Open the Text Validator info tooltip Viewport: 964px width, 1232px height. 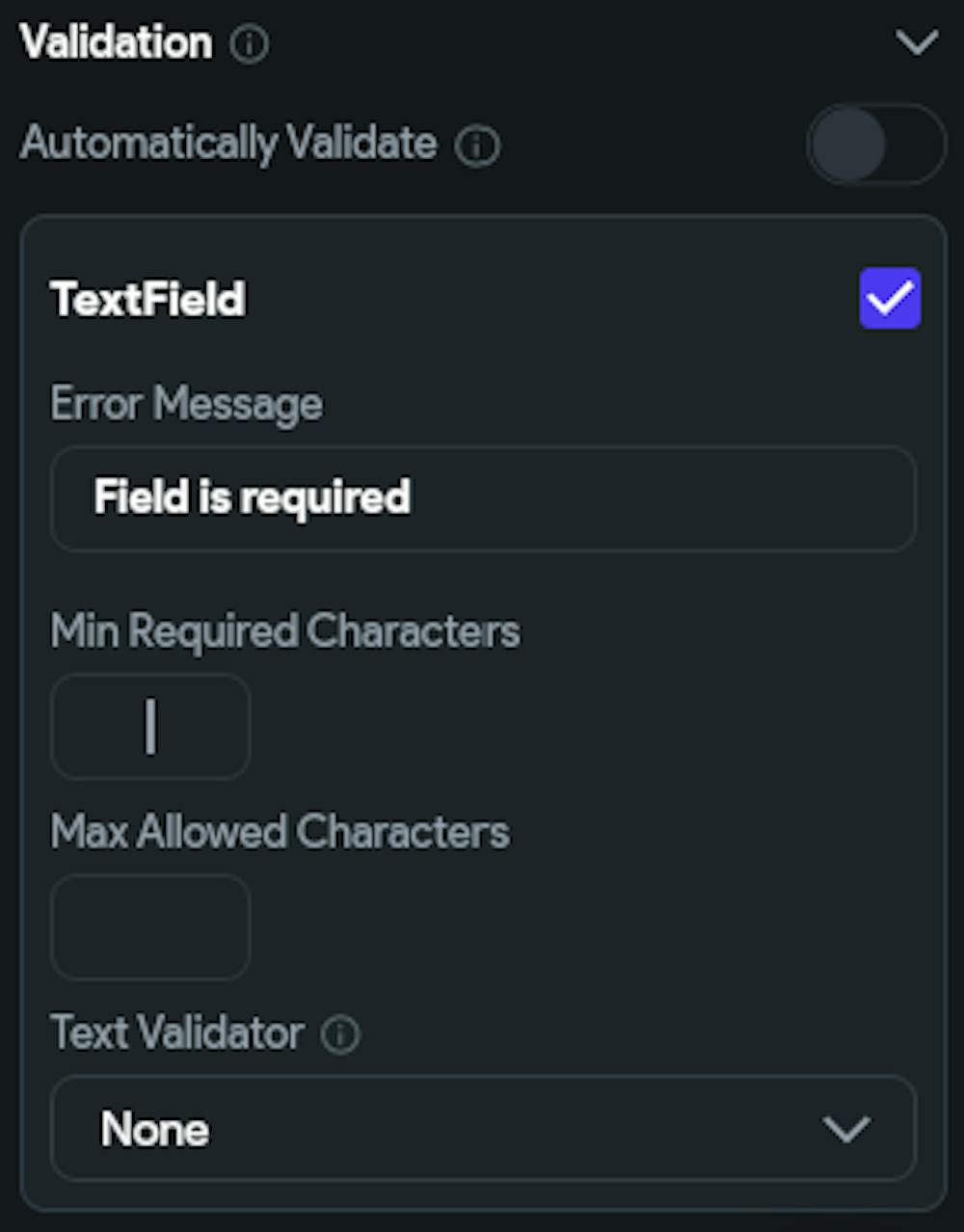coord(342,1033)
